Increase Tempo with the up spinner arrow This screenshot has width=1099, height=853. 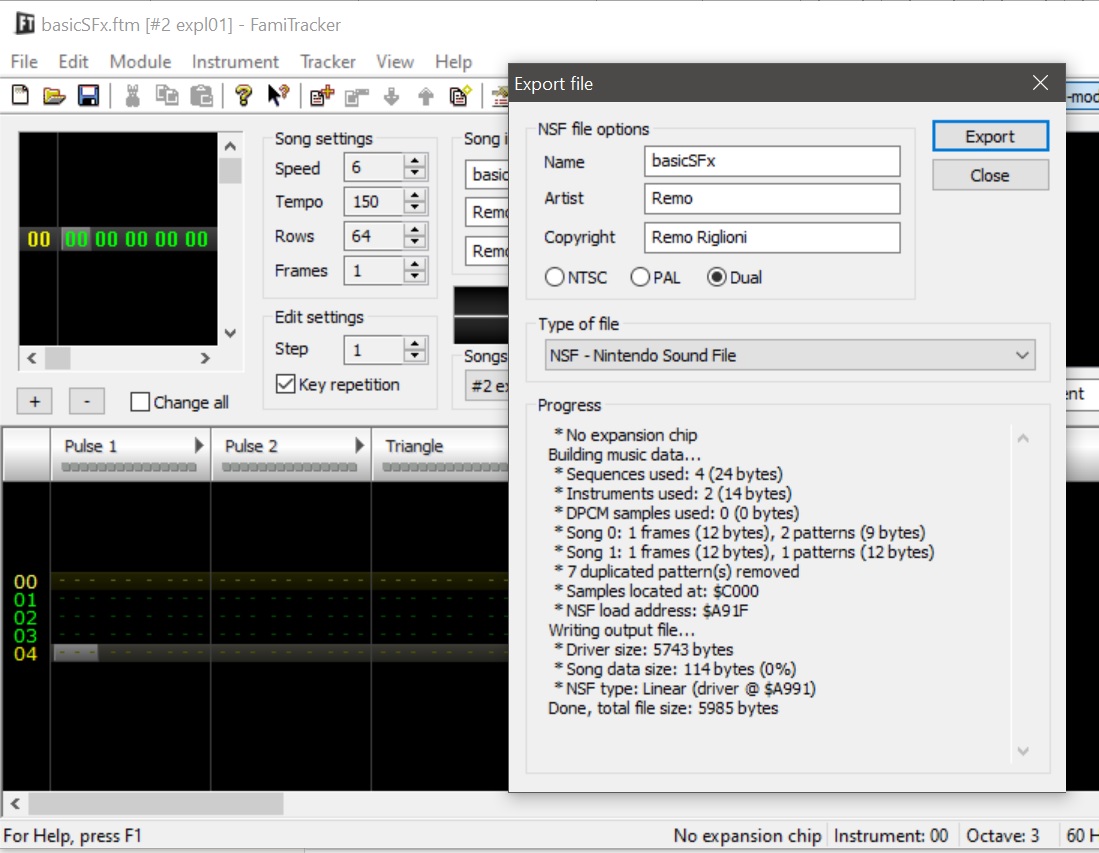click(x=415, y=195)
